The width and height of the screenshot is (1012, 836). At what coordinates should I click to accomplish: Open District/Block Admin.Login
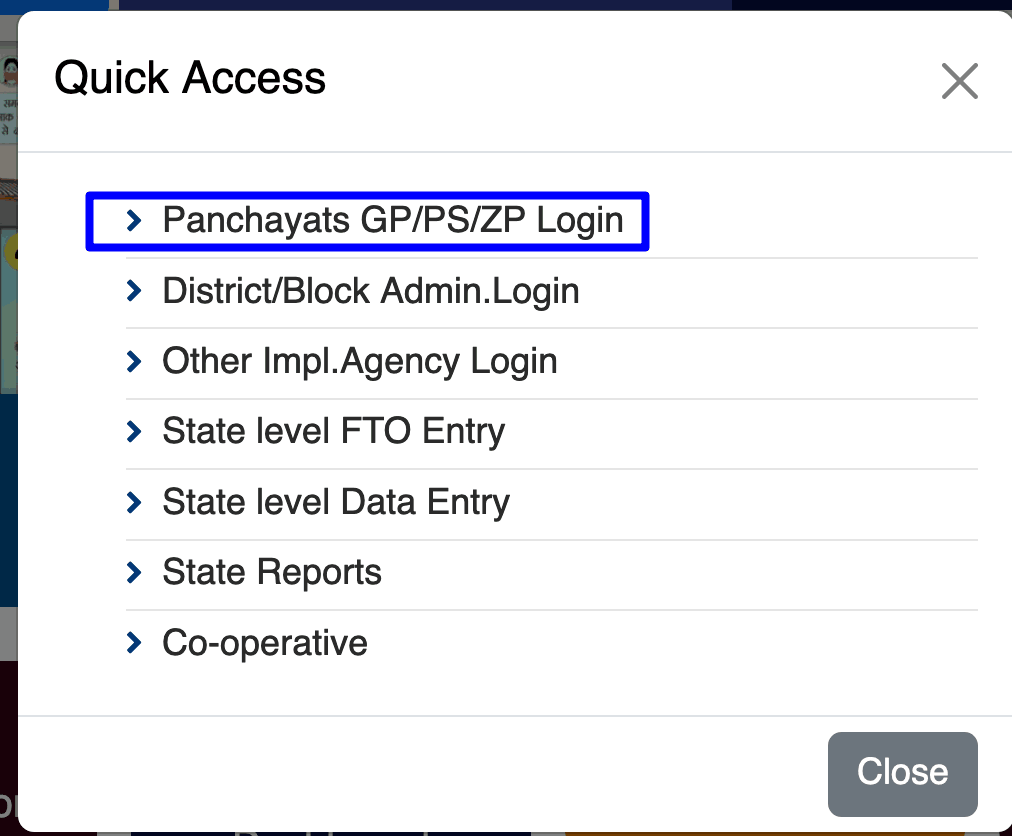(371, 291)
